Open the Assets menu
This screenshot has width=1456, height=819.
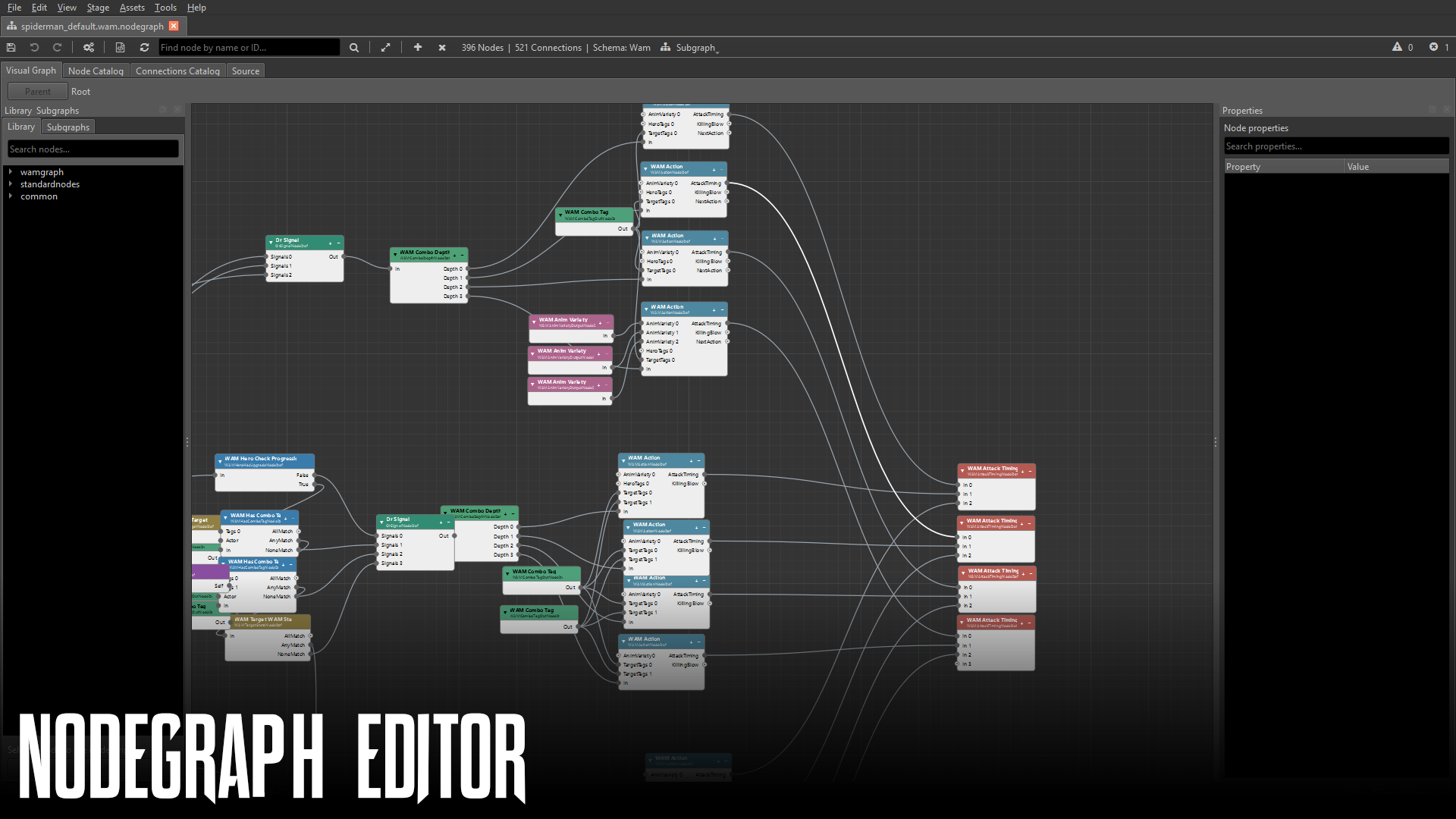pyautogui.click(x=132, y=8)
